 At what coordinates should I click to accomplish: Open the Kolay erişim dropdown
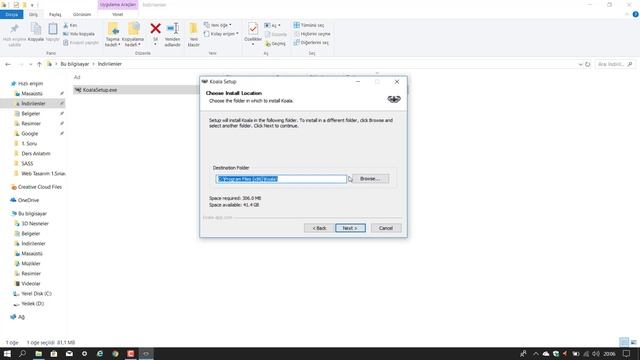221,34
